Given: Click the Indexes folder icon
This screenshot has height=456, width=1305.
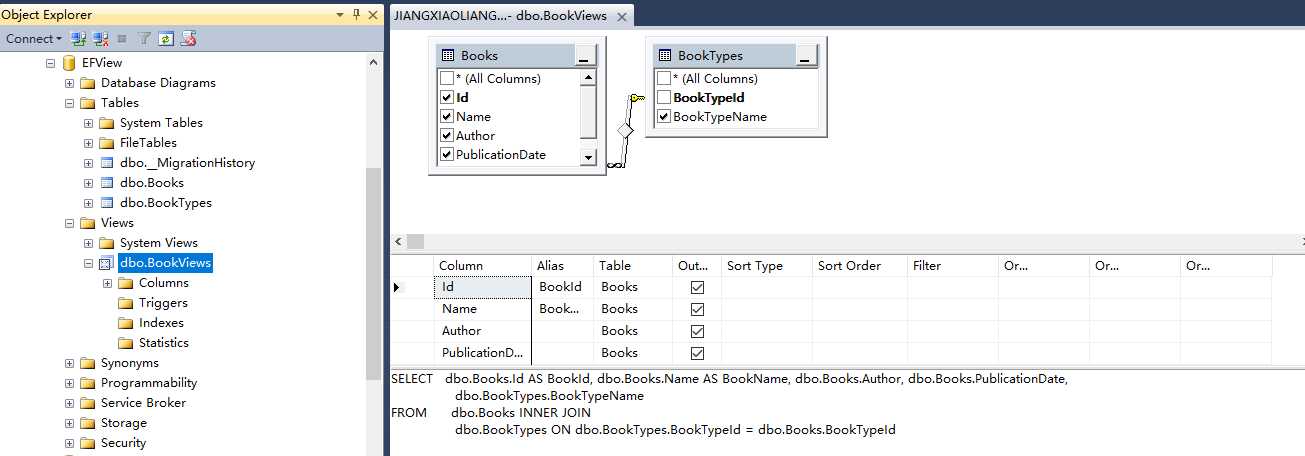Looking at the screenshot, I should point(125,323).
